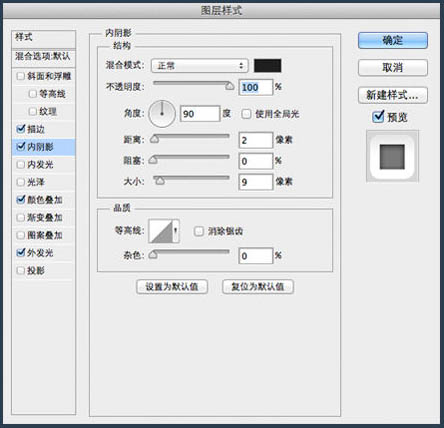444x428 pixels.
Task: Enable the 内发光 checkbox
Action: click(x=20, y=164)
